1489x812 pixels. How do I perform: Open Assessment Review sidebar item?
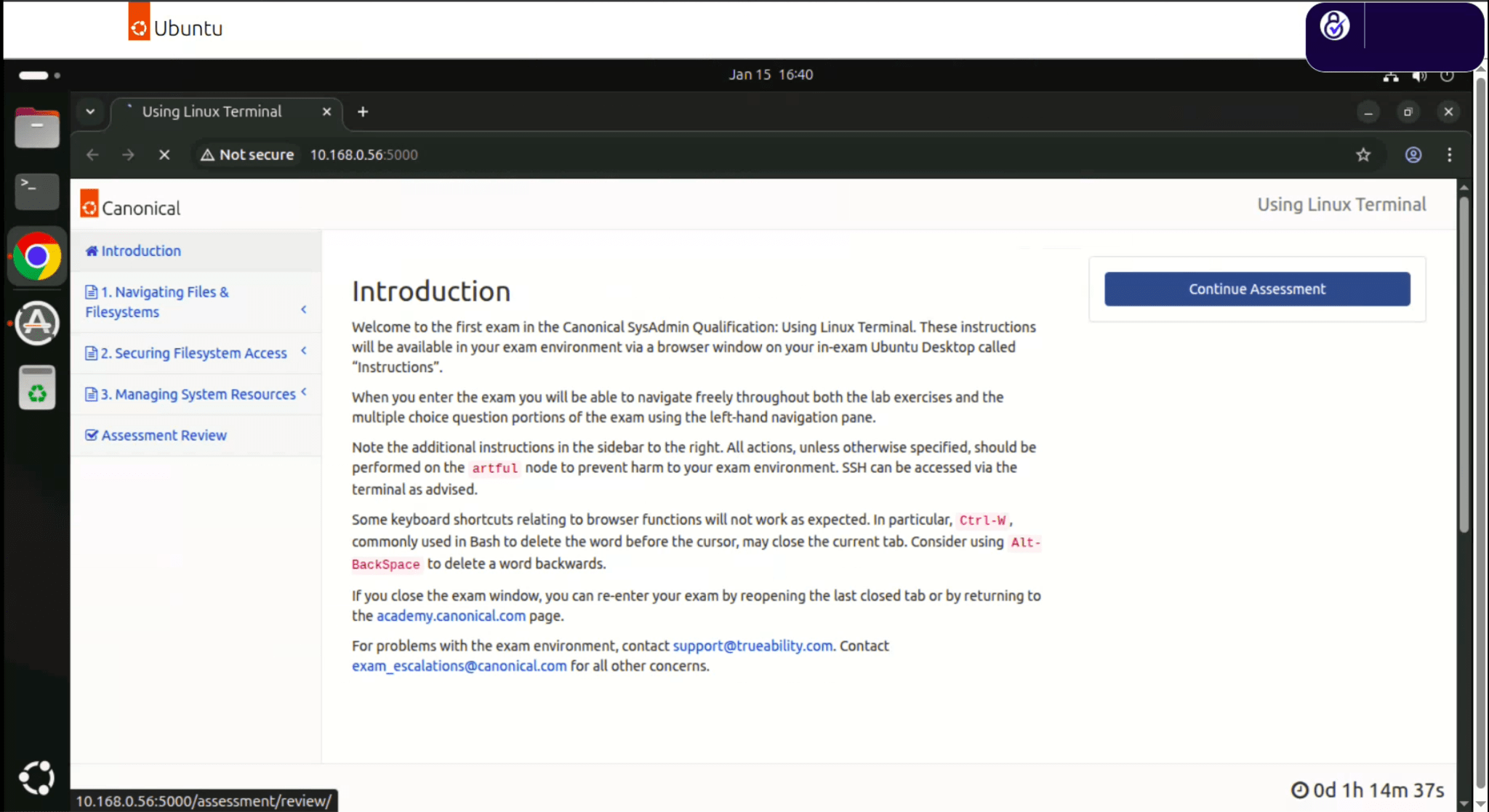164,435
